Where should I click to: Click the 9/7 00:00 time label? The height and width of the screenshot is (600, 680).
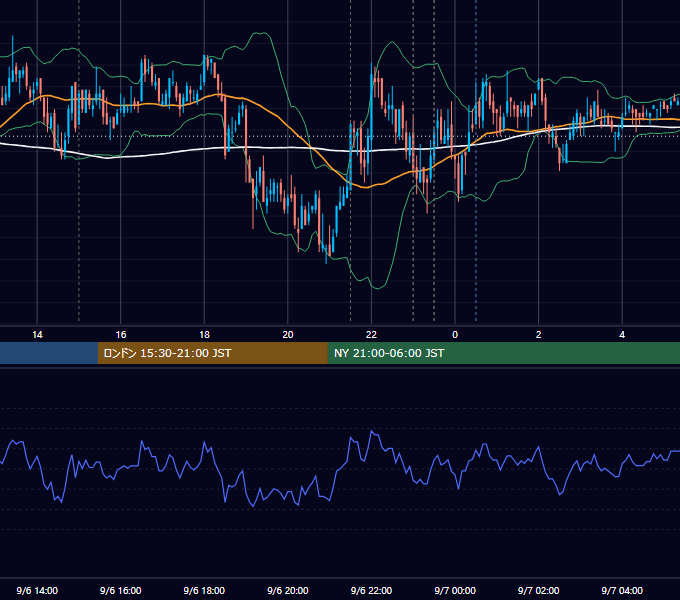tap(455, 590)
